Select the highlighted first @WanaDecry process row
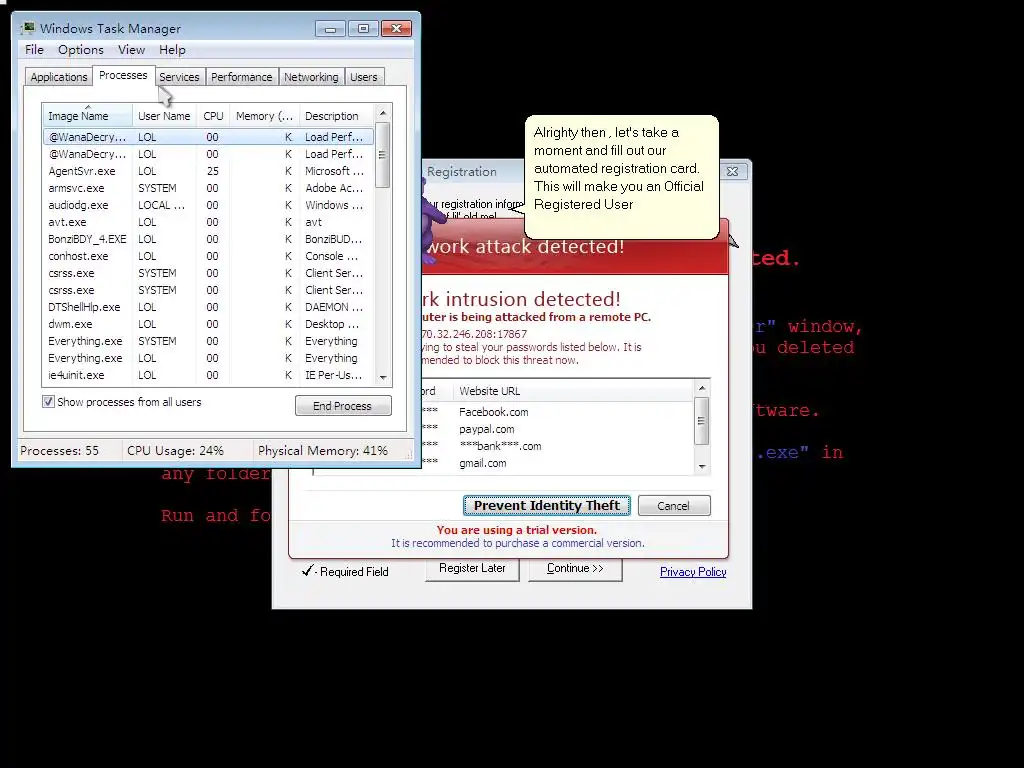This screenshot has height=768, width=1024. tap(208, 137)
